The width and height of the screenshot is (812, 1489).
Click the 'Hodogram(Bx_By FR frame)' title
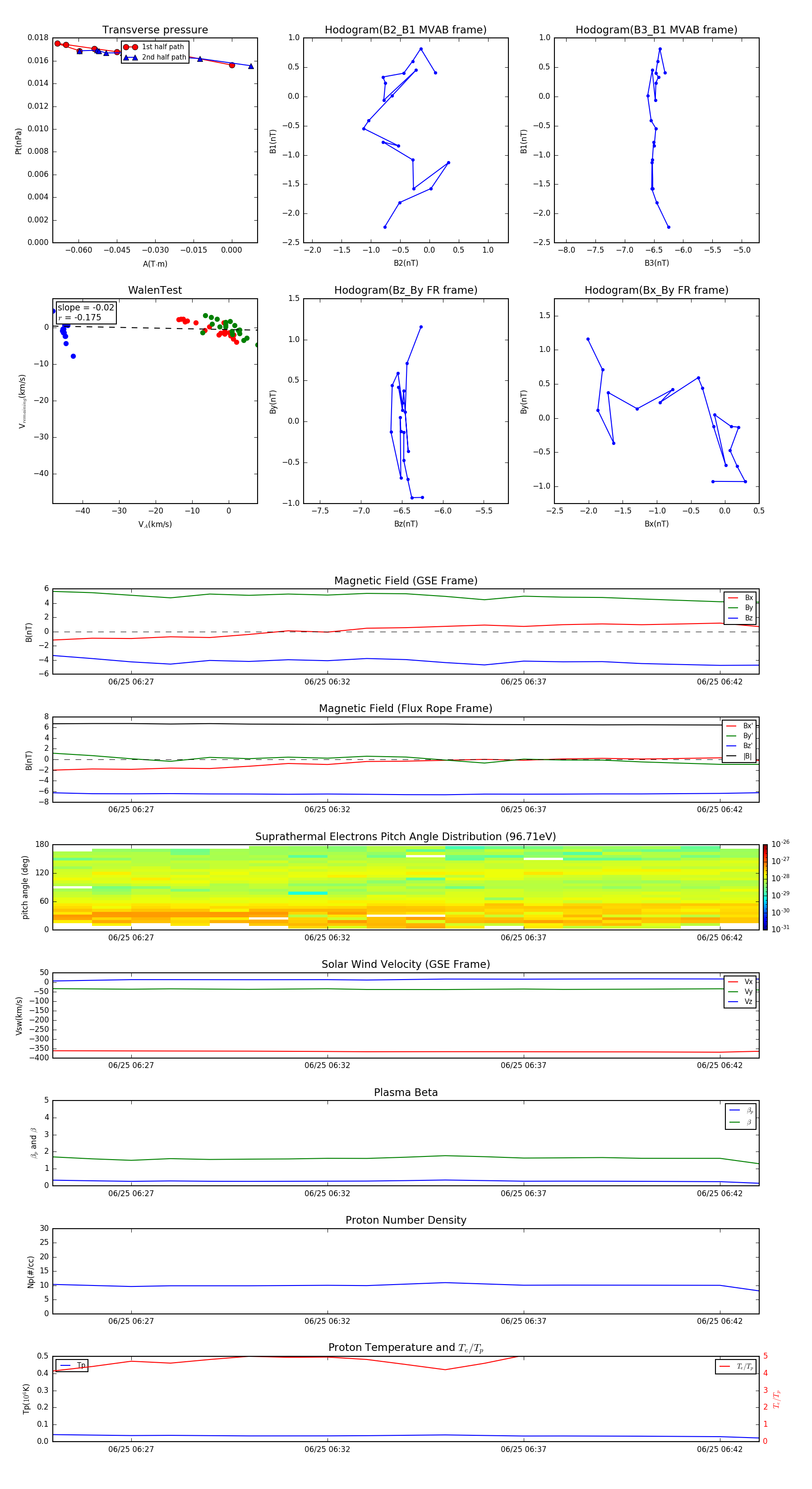[656, 290]
